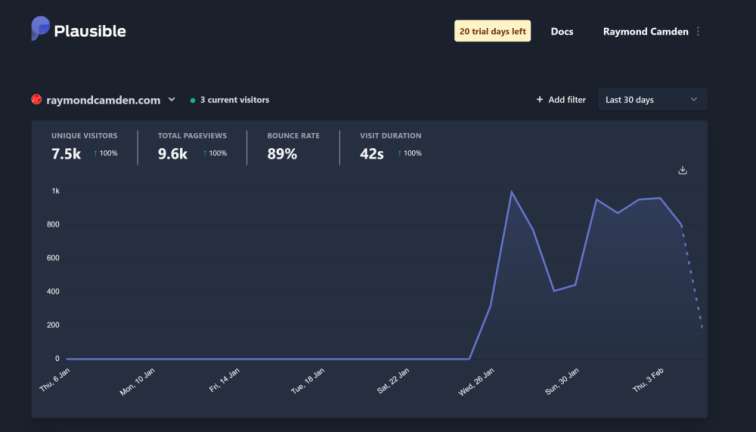
Task: Select the Total Pageviews 9.6k metric
Action: tap(192, 148)
